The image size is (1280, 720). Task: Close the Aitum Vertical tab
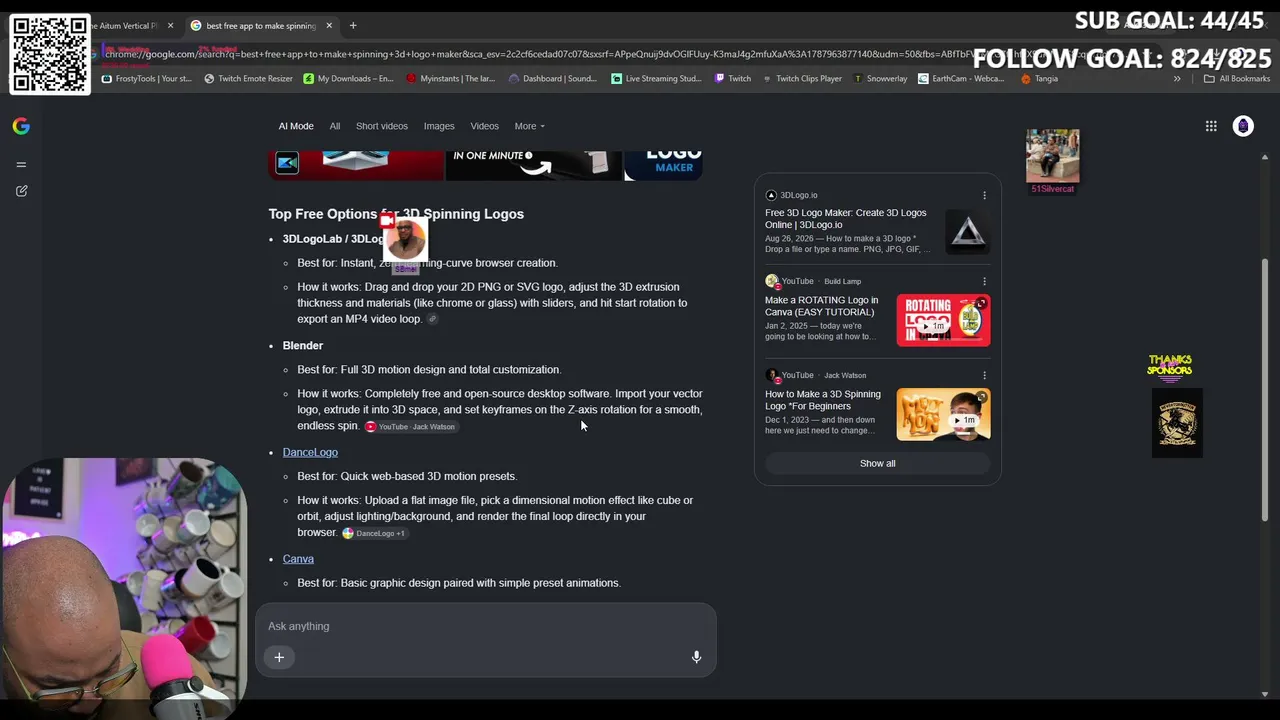[170, 25]
